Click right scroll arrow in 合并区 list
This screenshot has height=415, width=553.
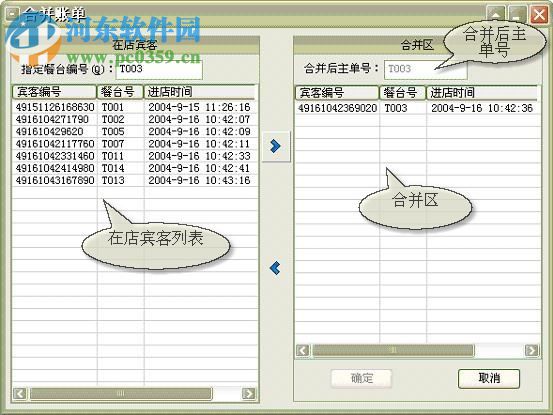(532, 350)
